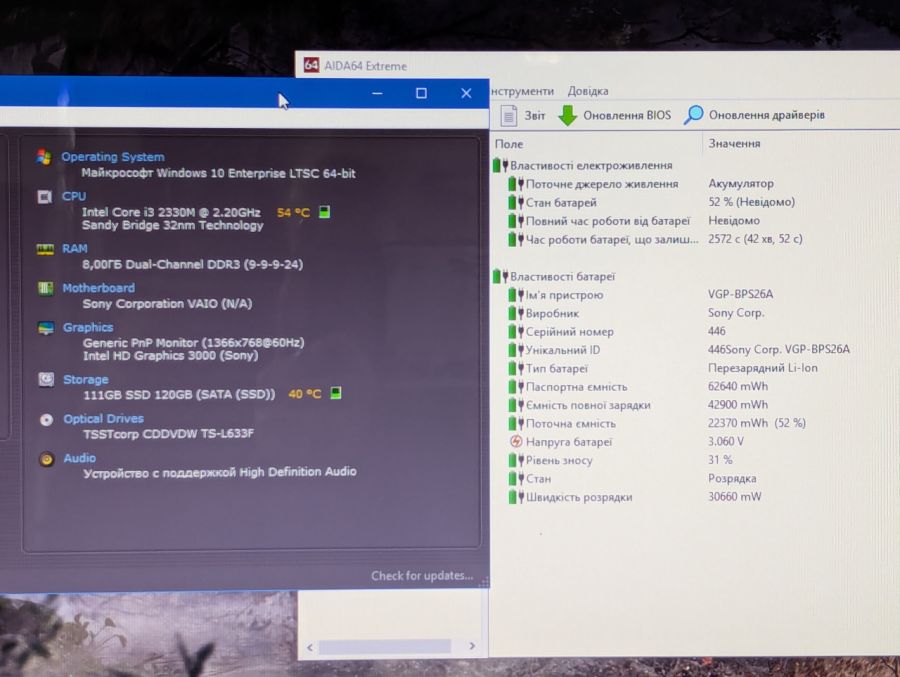Click the Check for updates... link
Viewport: 900px width, 677px height.
click(422, 575)
